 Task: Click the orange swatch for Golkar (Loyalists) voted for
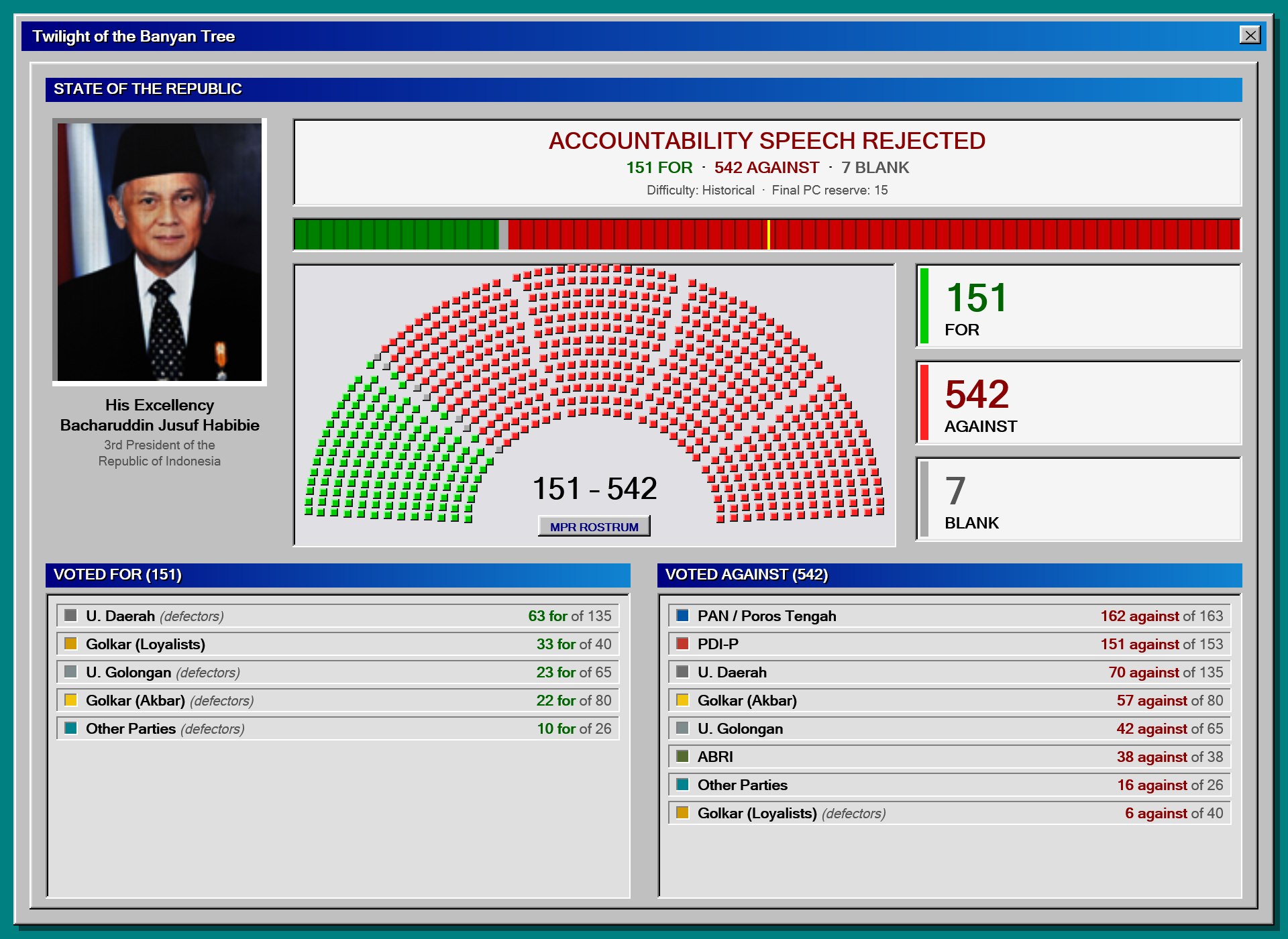point(70,643)
